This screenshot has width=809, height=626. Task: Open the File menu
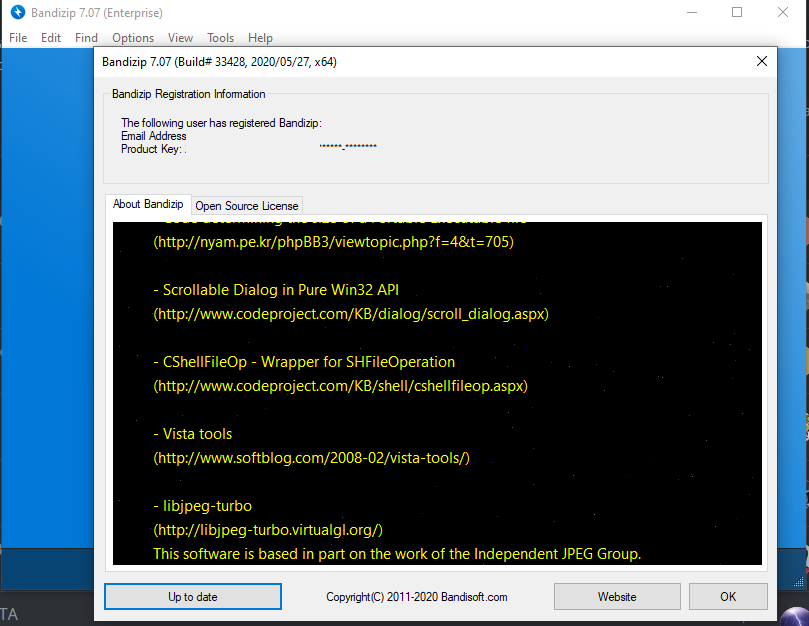tap(18, 38)
